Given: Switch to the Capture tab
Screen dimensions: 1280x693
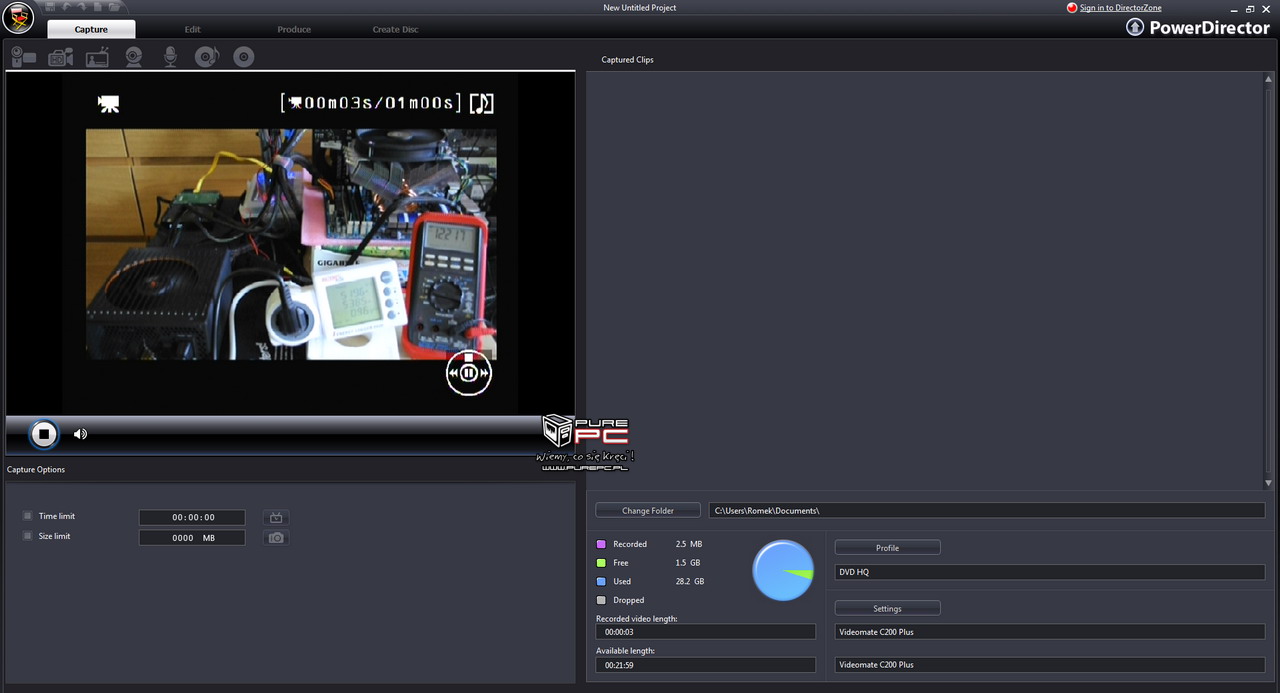Looking at the screenshot, I should coord(91,29).
